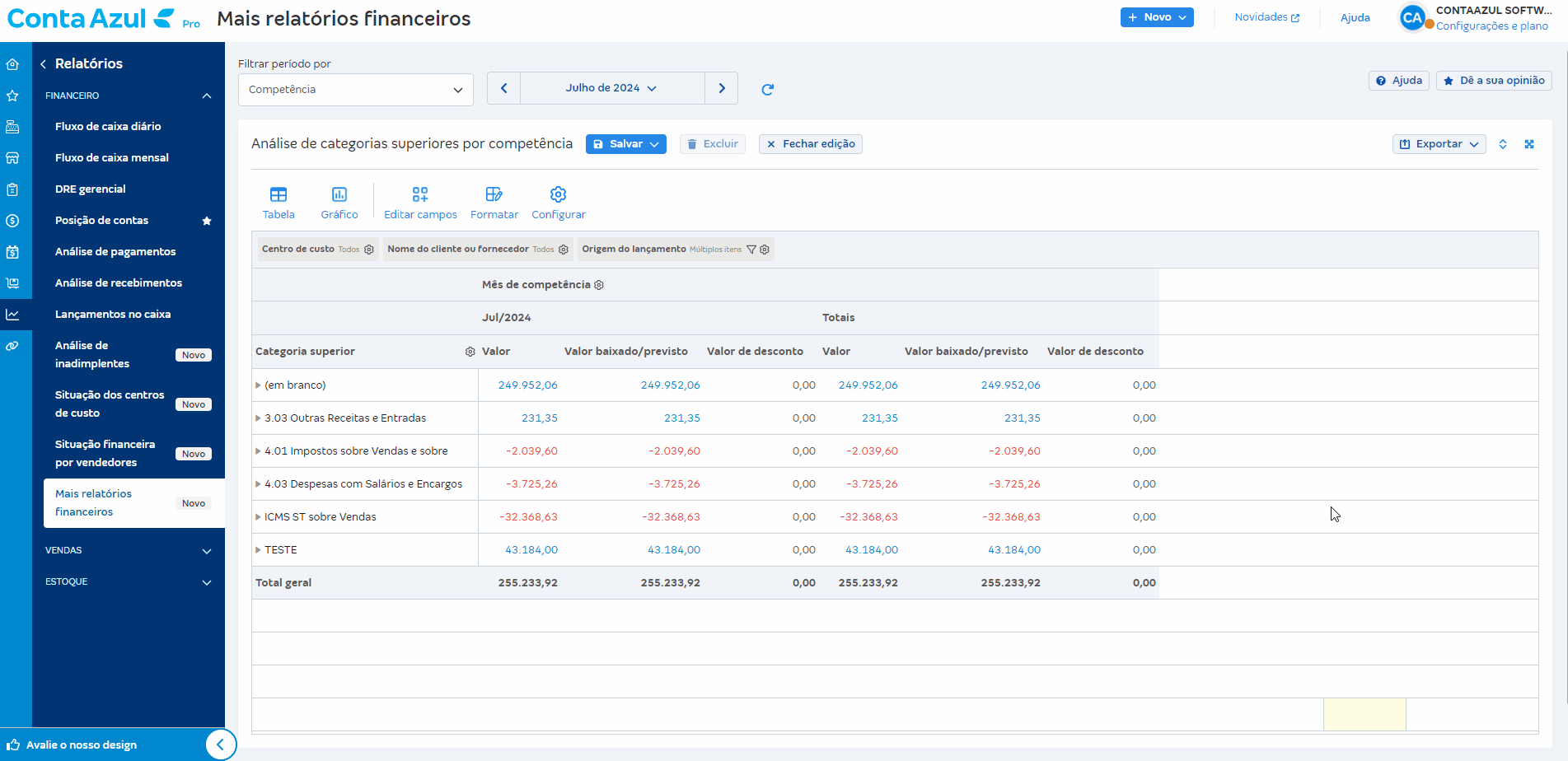The image size is (1568, 761).
Task: Open settings gear for Mês de competência
Action: pos(599,285)
